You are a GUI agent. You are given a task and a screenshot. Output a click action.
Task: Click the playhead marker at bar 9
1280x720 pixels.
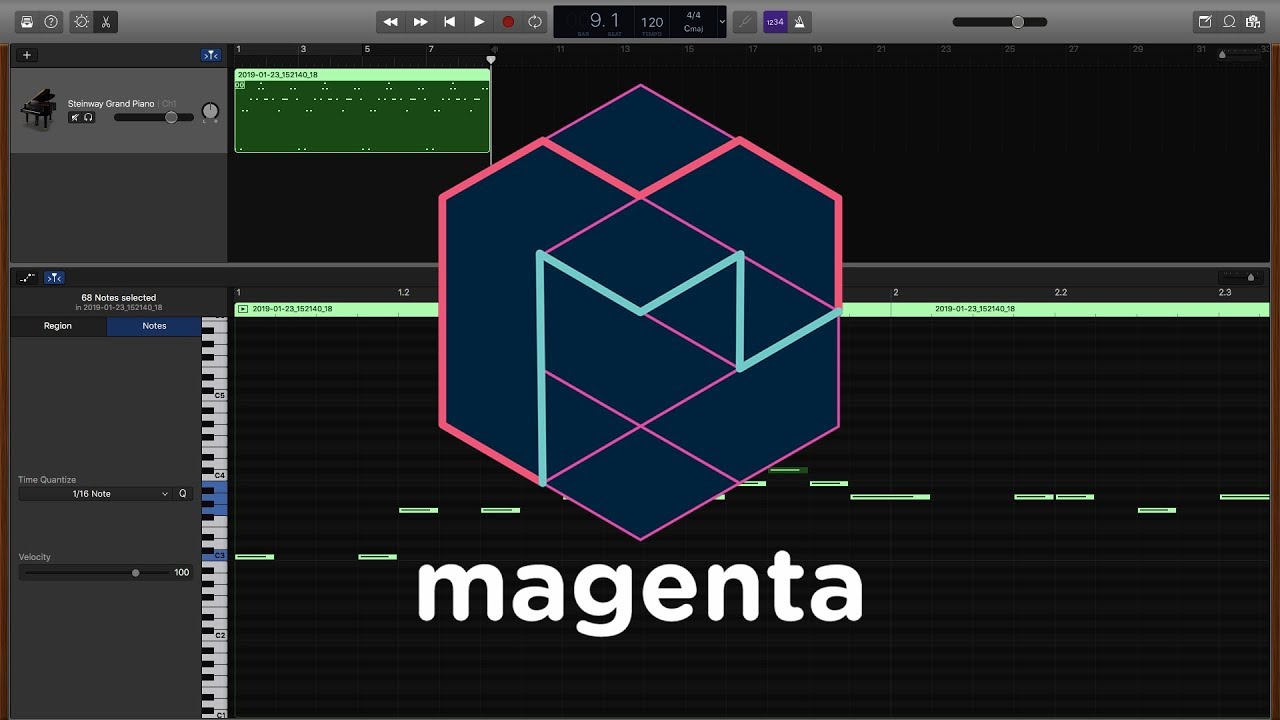point(490,59)
